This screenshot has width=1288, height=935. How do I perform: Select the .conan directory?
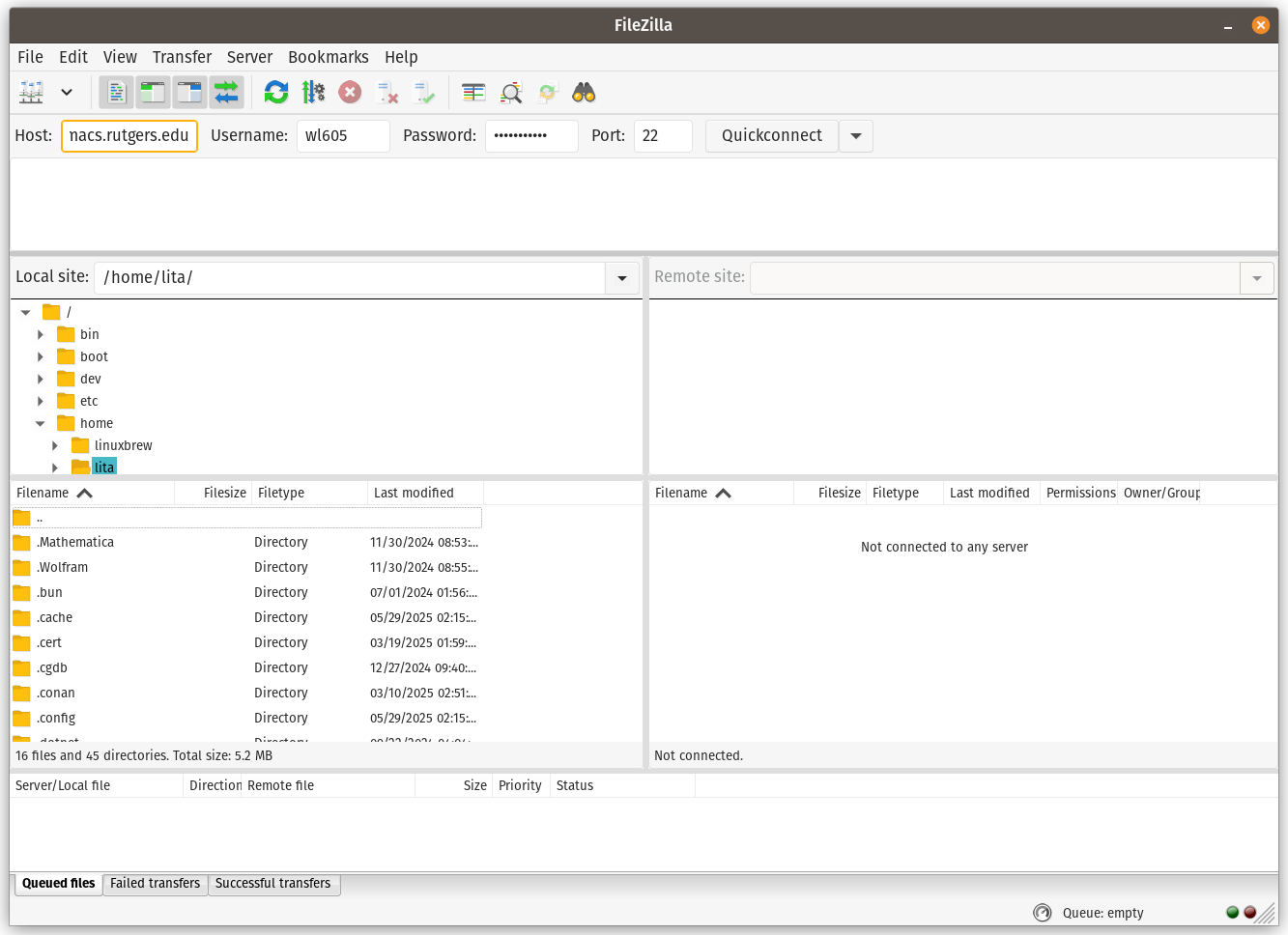coord(246,693)
